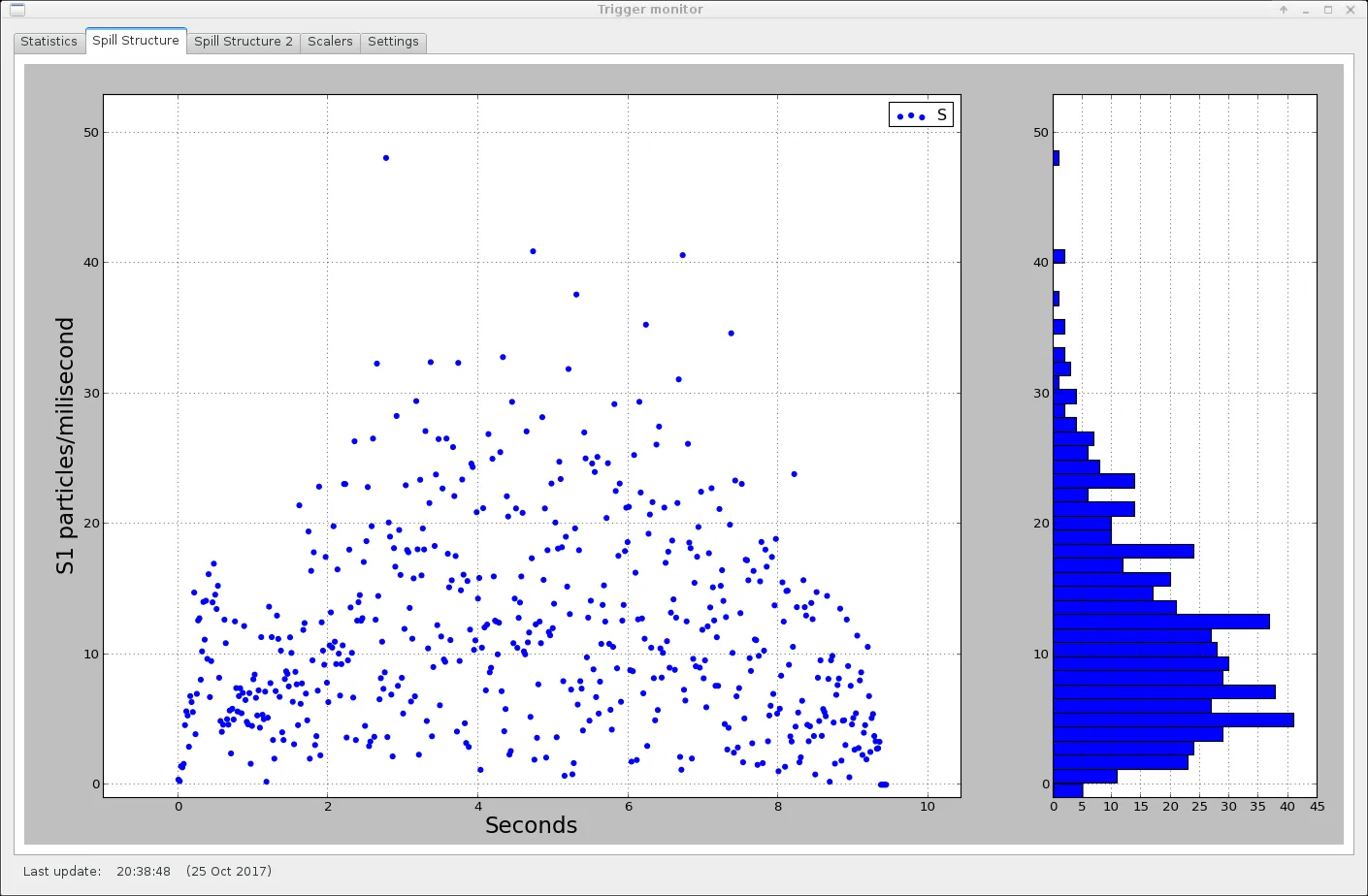Minimize the Trigger monitor window
The image size is (1368, 896).
coord(1306,10)
